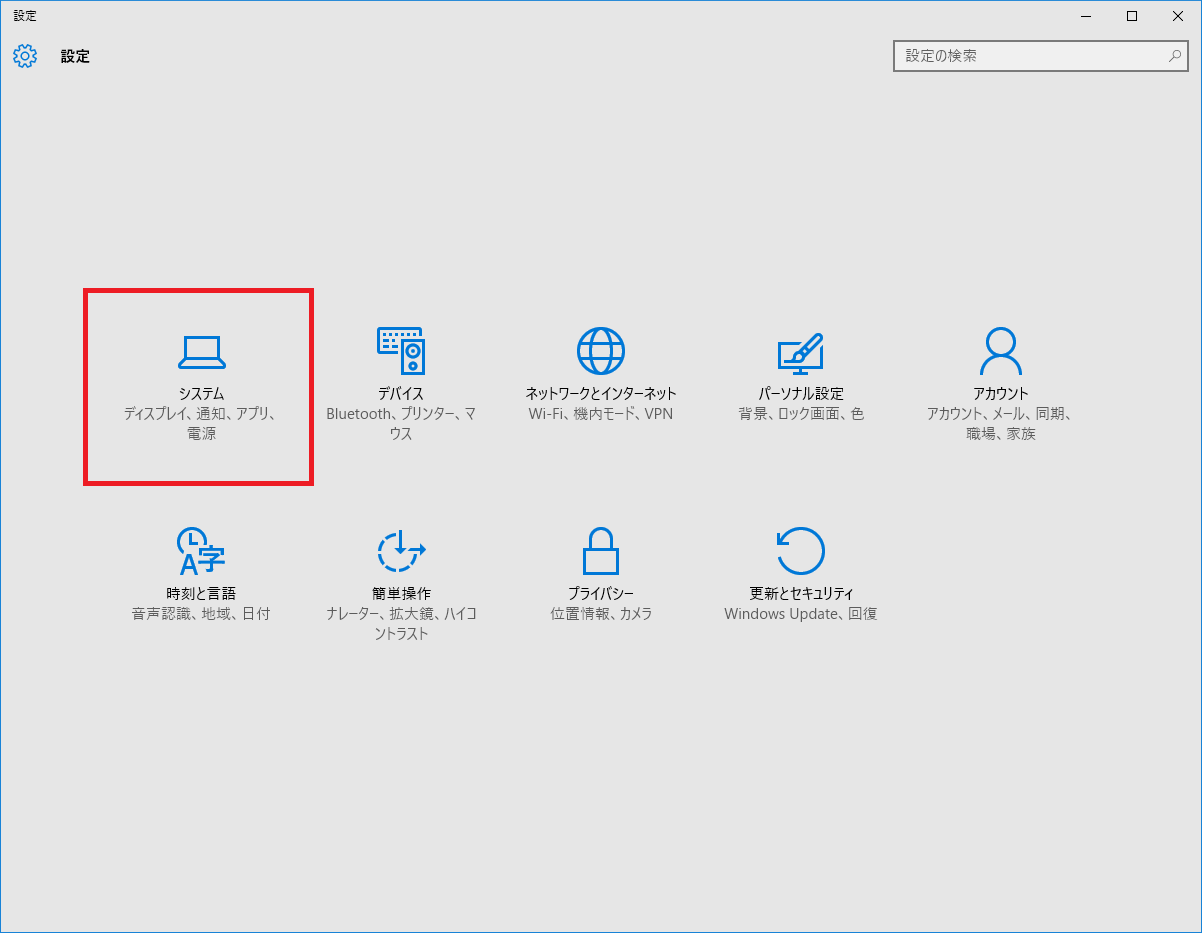Click the システム label text

[201, 394]
